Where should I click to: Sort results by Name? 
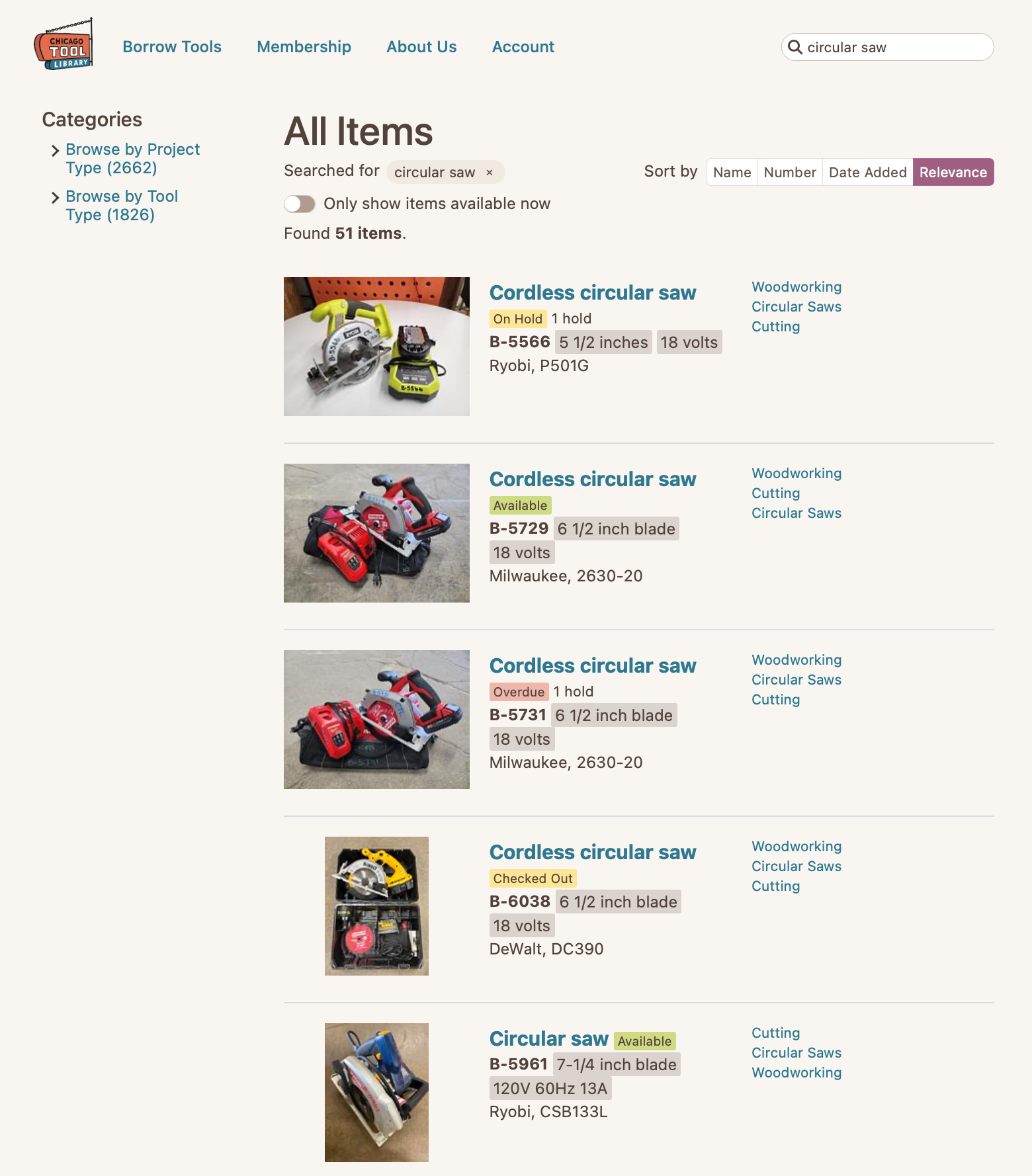pos(732,172)
